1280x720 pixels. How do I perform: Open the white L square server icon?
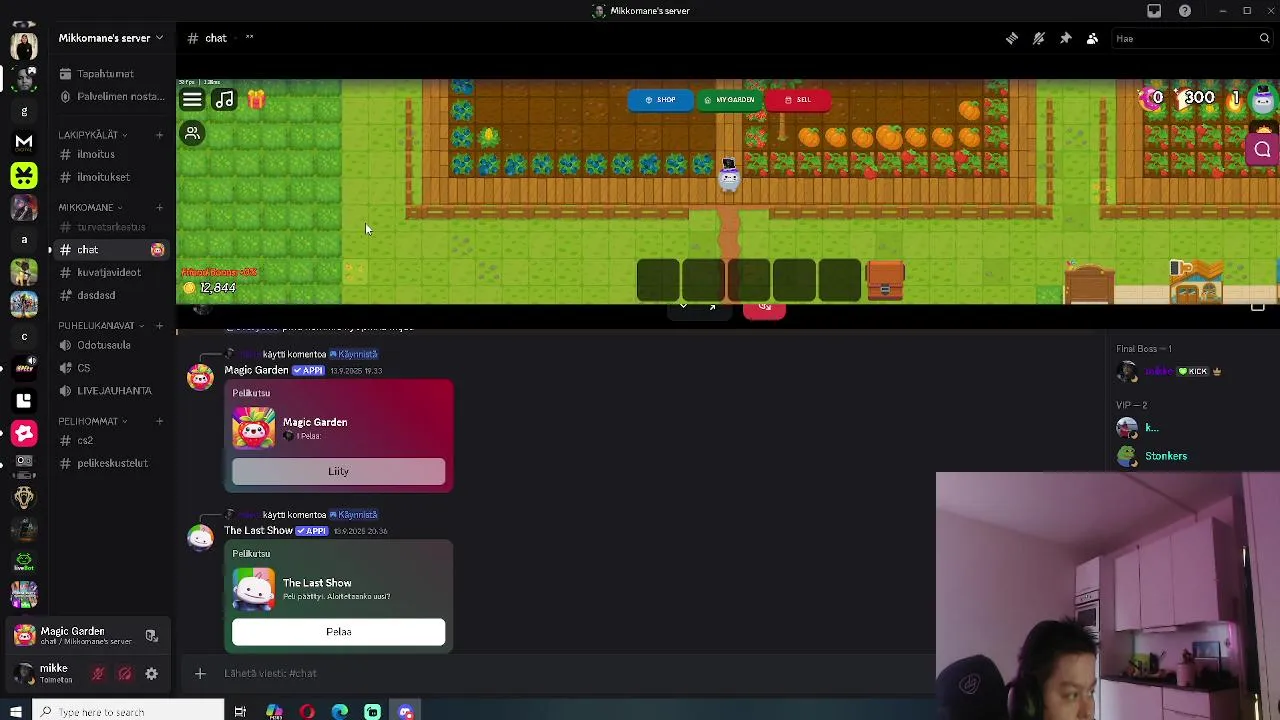[24, 400]
